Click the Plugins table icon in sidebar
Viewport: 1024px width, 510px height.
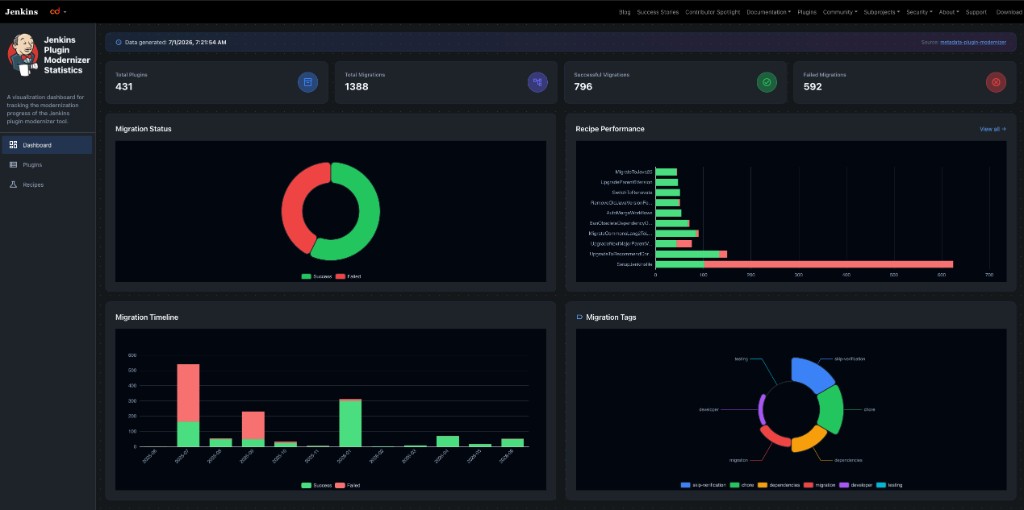(13, 165)
